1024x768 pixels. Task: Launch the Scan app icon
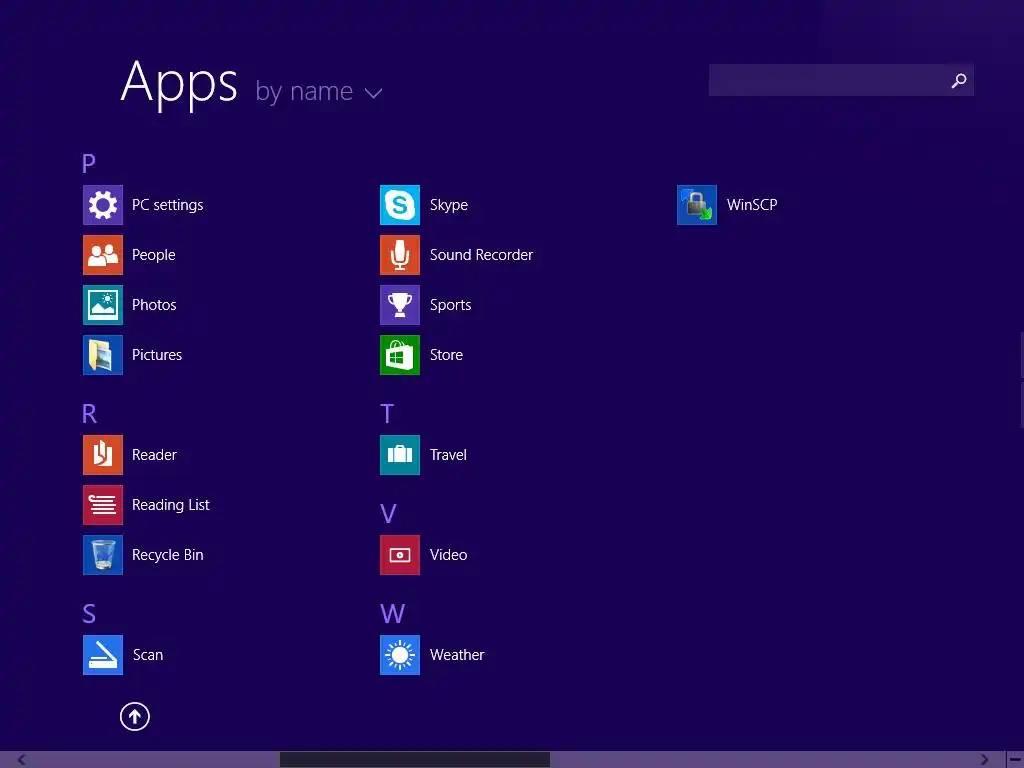[103, 655]
